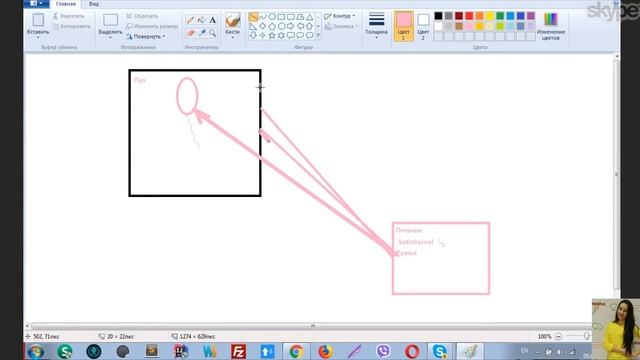Select the Rectangle shape in the gallery
The width and height of the screenshot is (640, 360).
[281, 17]
